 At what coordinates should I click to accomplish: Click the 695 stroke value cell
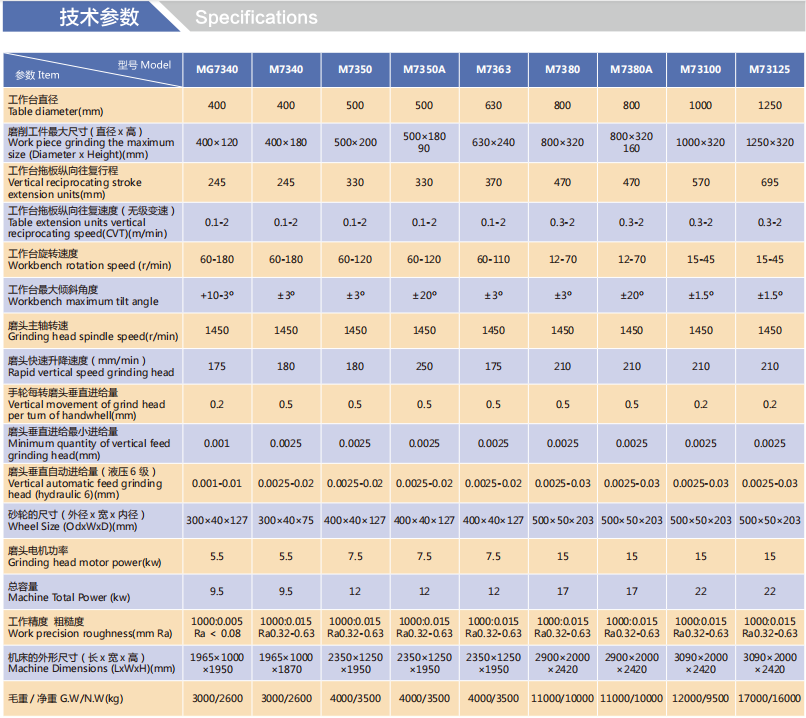pyautogui.click(x=770, y=183)
